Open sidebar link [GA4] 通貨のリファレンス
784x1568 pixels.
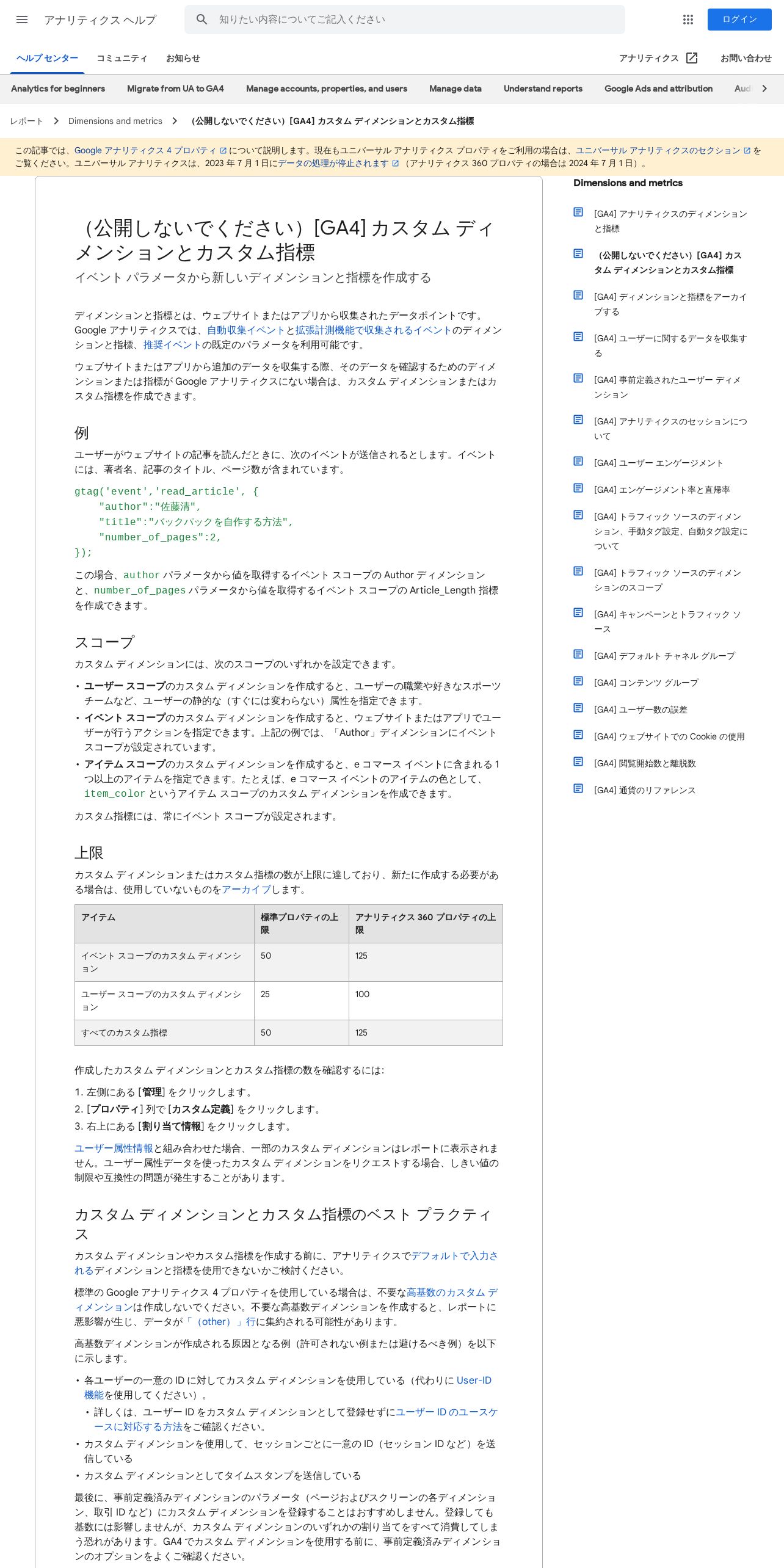[x=645, y=790]
